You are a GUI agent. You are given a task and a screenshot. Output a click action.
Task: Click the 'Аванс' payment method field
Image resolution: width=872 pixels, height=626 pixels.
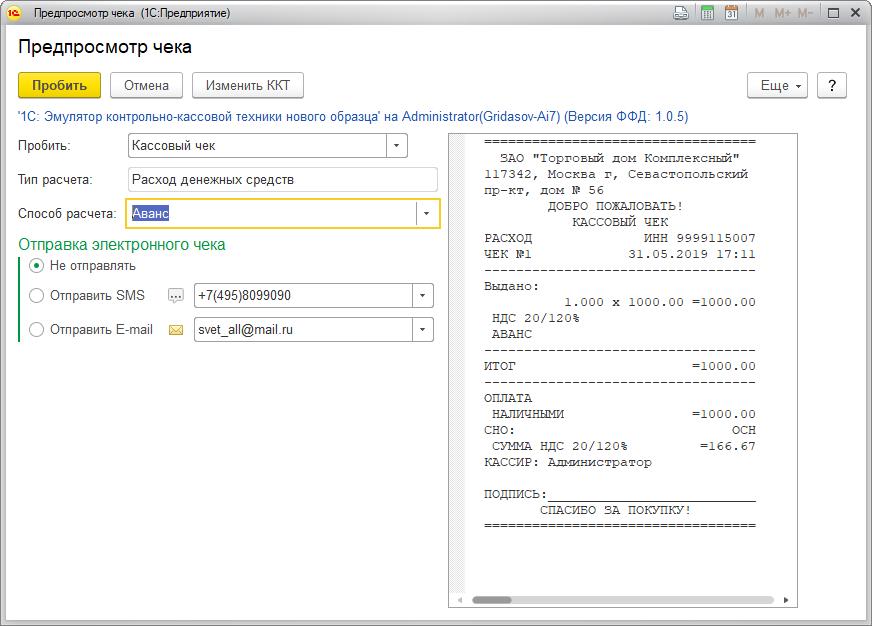(272, 213)
